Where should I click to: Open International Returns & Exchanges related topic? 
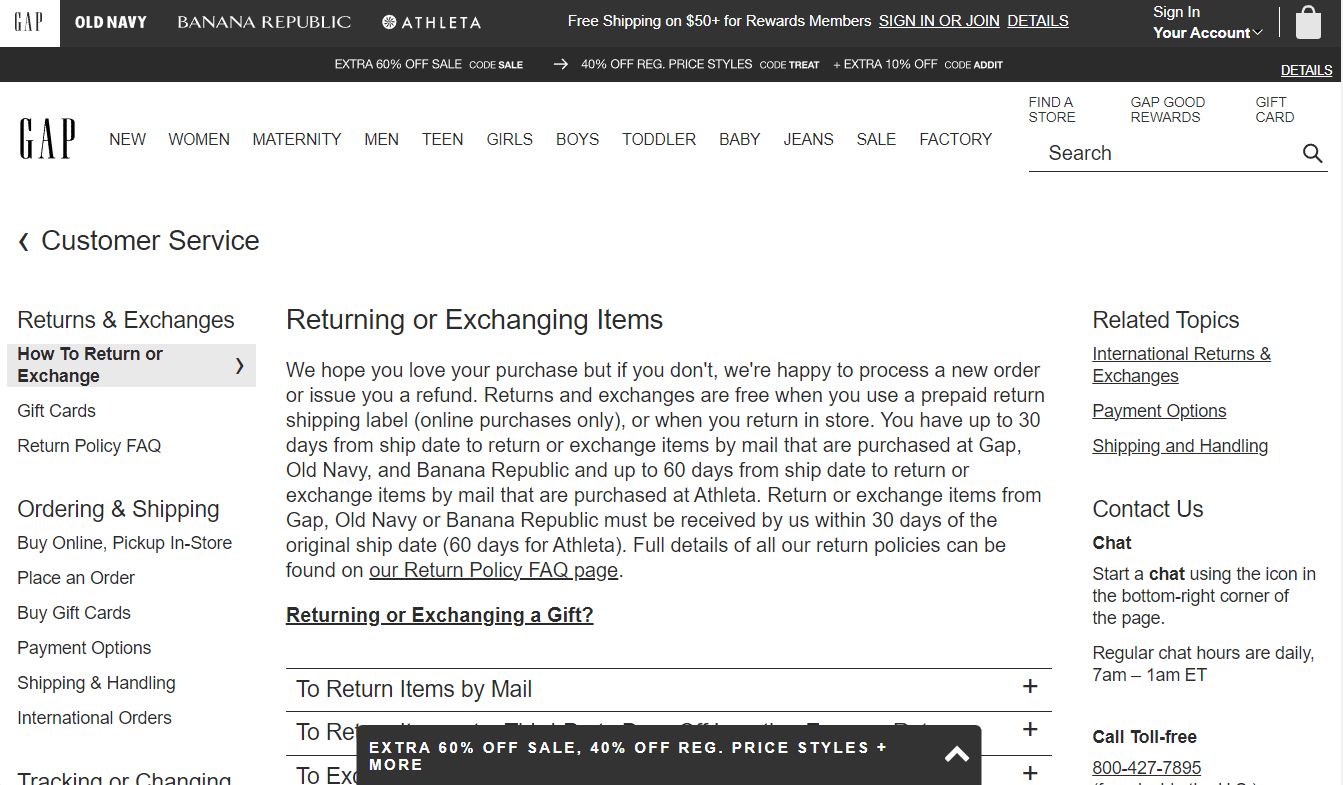click(x=1181, y=365)
